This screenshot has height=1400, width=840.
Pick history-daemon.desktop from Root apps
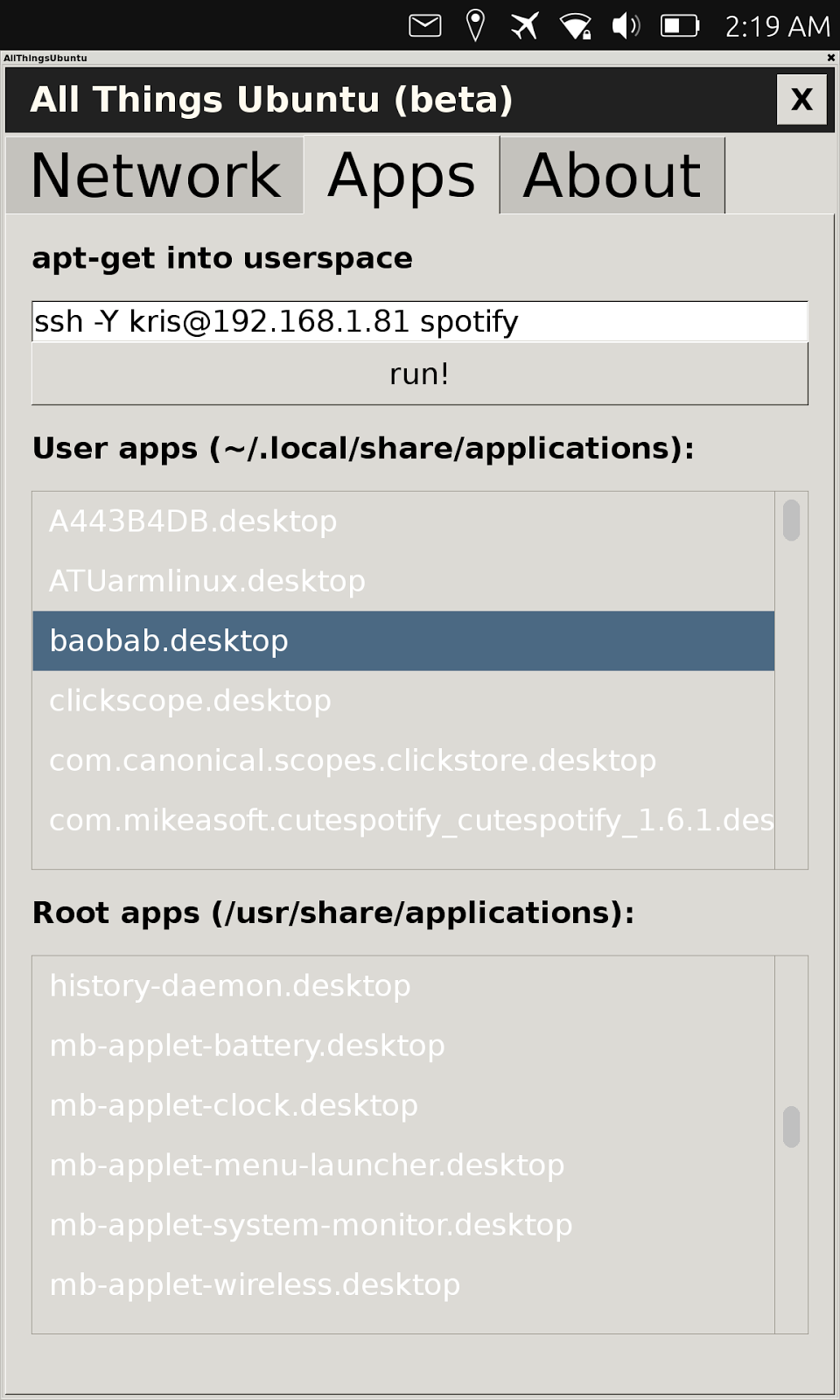pos(403,986)
